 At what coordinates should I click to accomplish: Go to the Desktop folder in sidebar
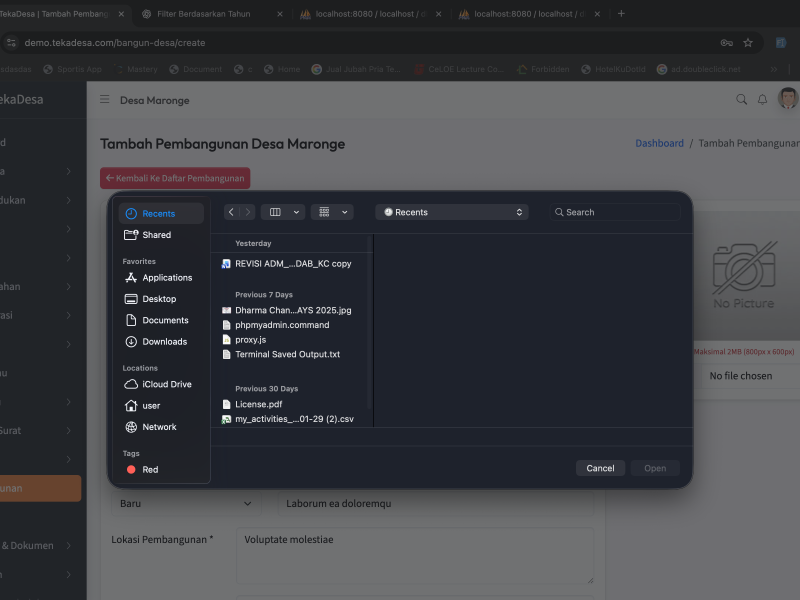[x=158, y=299]
